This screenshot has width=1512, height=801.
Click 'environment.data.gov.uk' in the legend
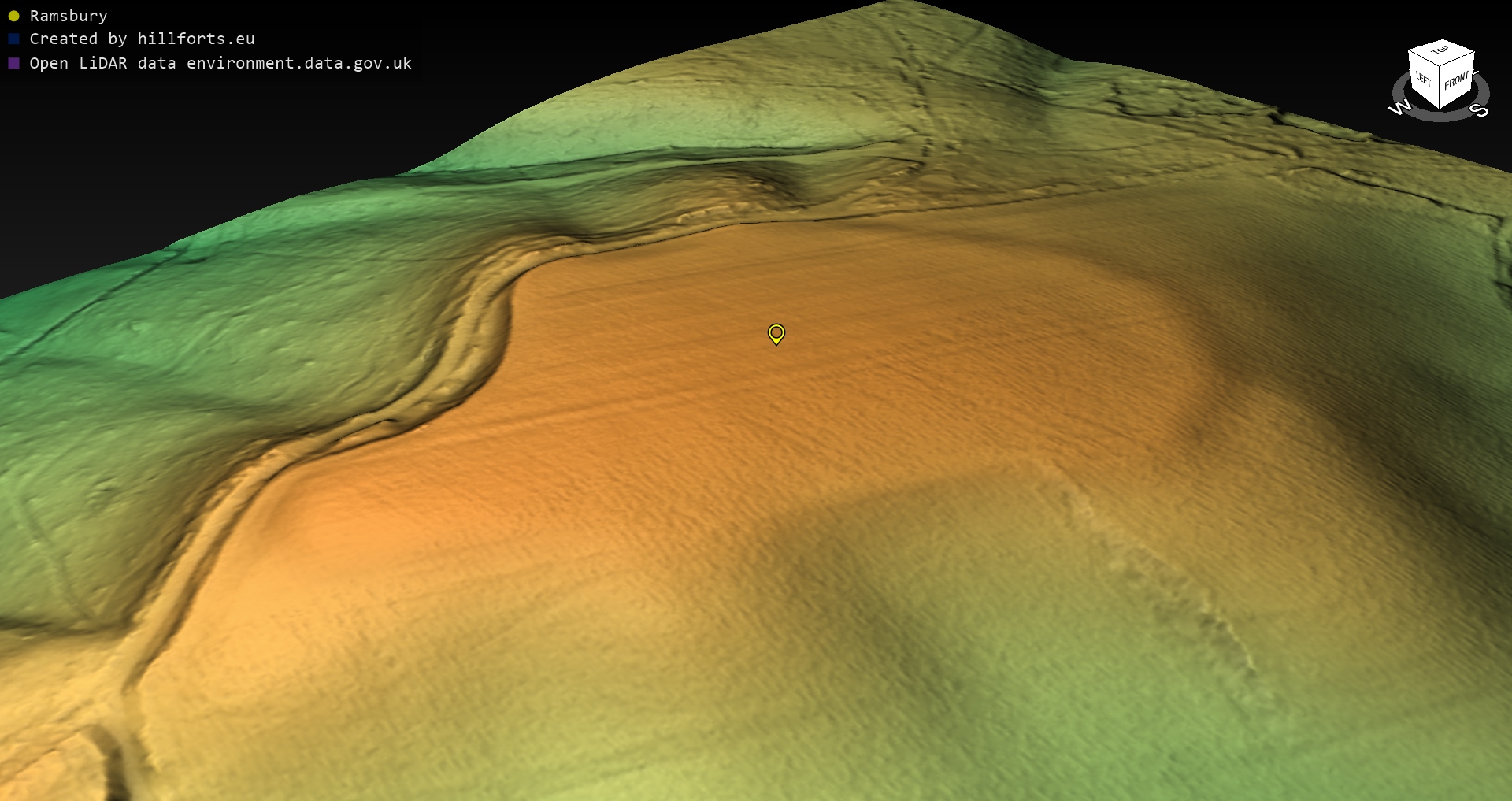coord(298,63)
